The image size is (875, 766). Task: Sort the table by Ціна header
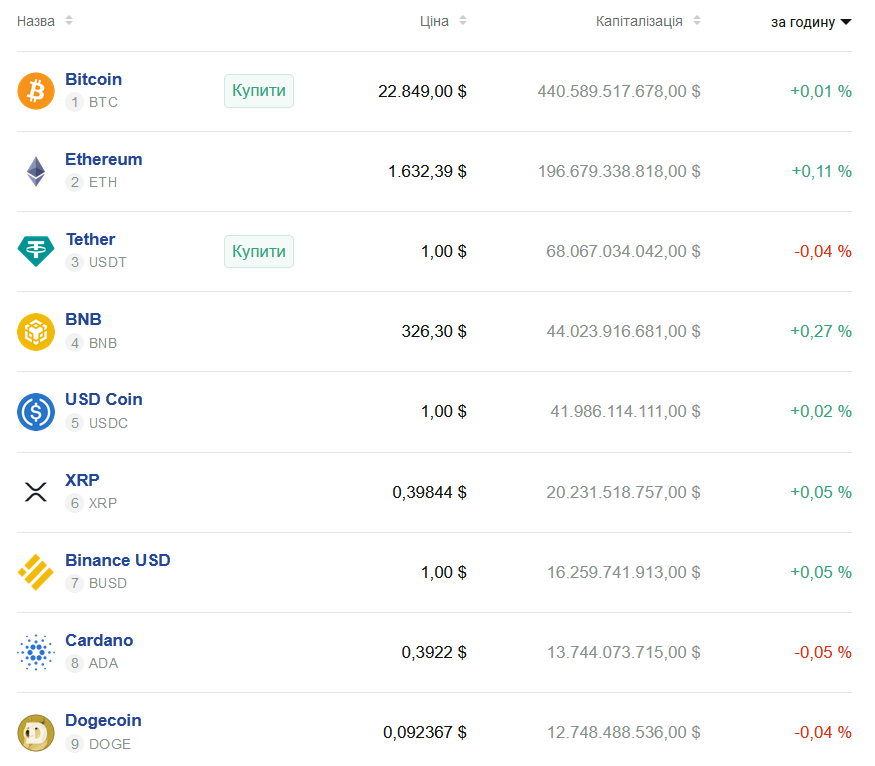434,21
